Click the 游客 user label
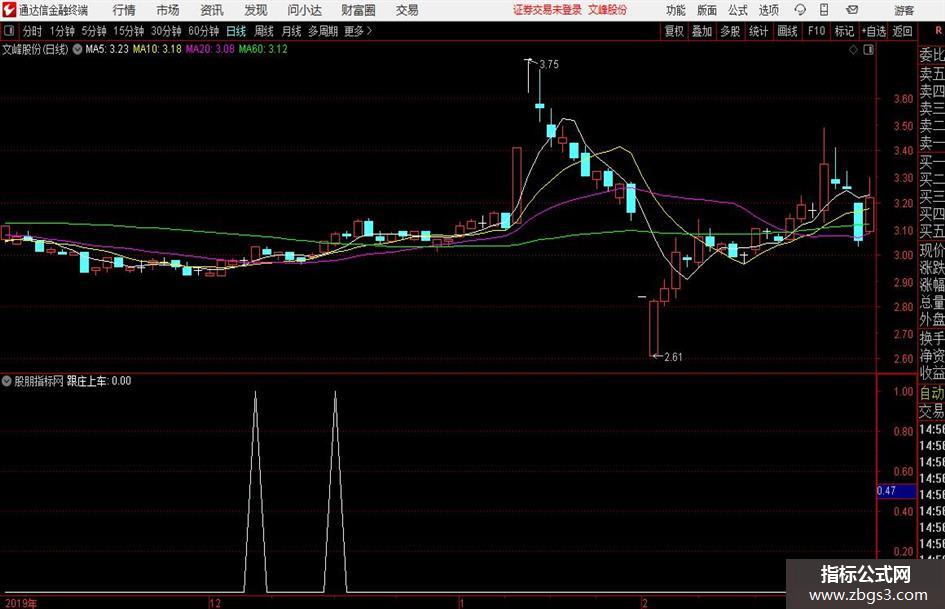This screenshot has width=945, height=609. [x=904, y=10]
